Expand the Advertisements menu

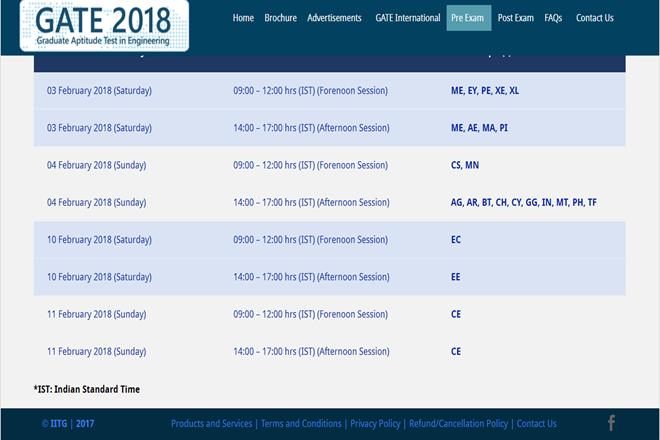(334, 18)
